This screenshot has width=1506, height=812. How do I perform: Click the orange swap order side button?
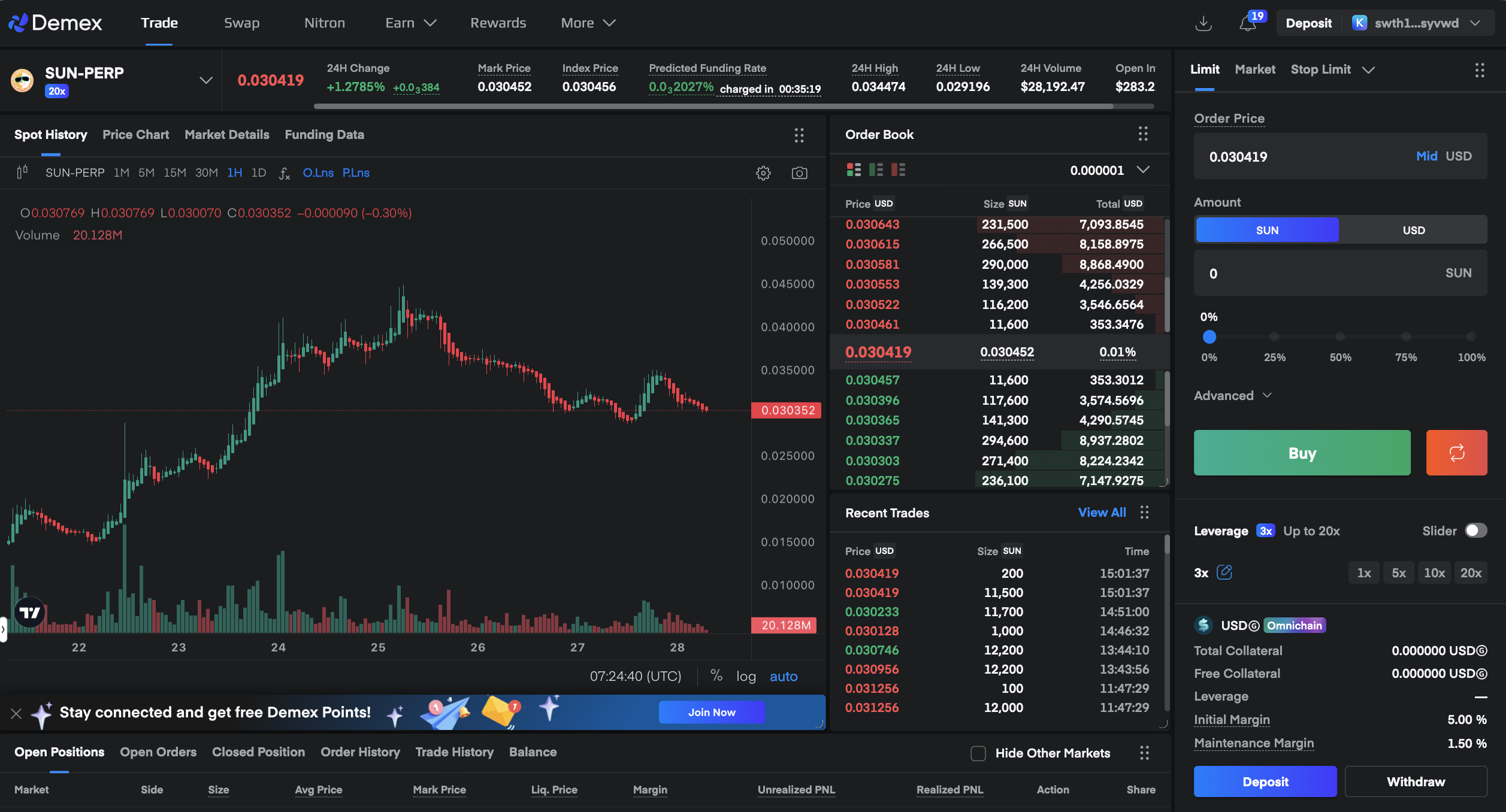coord(1456,453)
